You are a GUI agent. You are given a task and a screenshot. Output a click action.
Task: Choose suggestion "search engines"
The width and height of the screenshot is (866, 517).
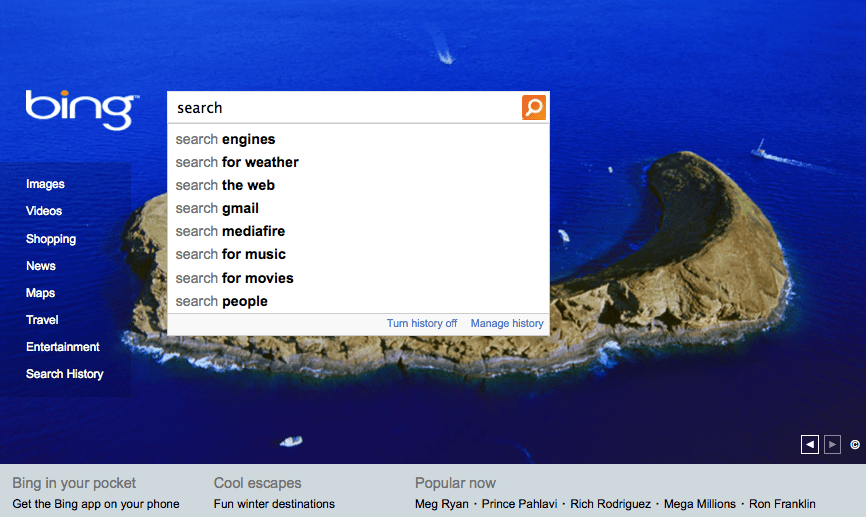tap(358, 139)
